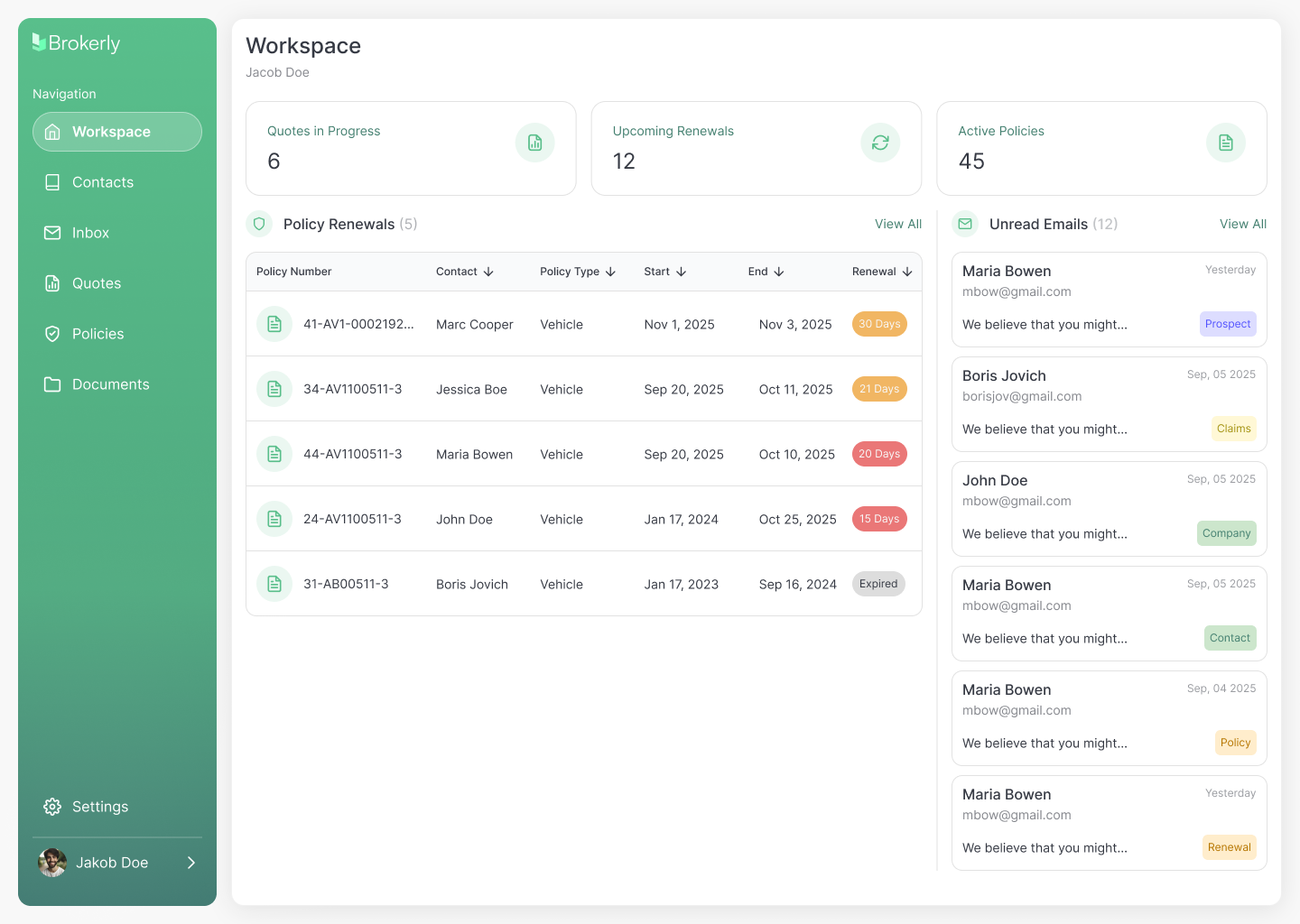Click the Quotes in Progress chart icon
1300x924 pixels.
click(x=535, y=143)
